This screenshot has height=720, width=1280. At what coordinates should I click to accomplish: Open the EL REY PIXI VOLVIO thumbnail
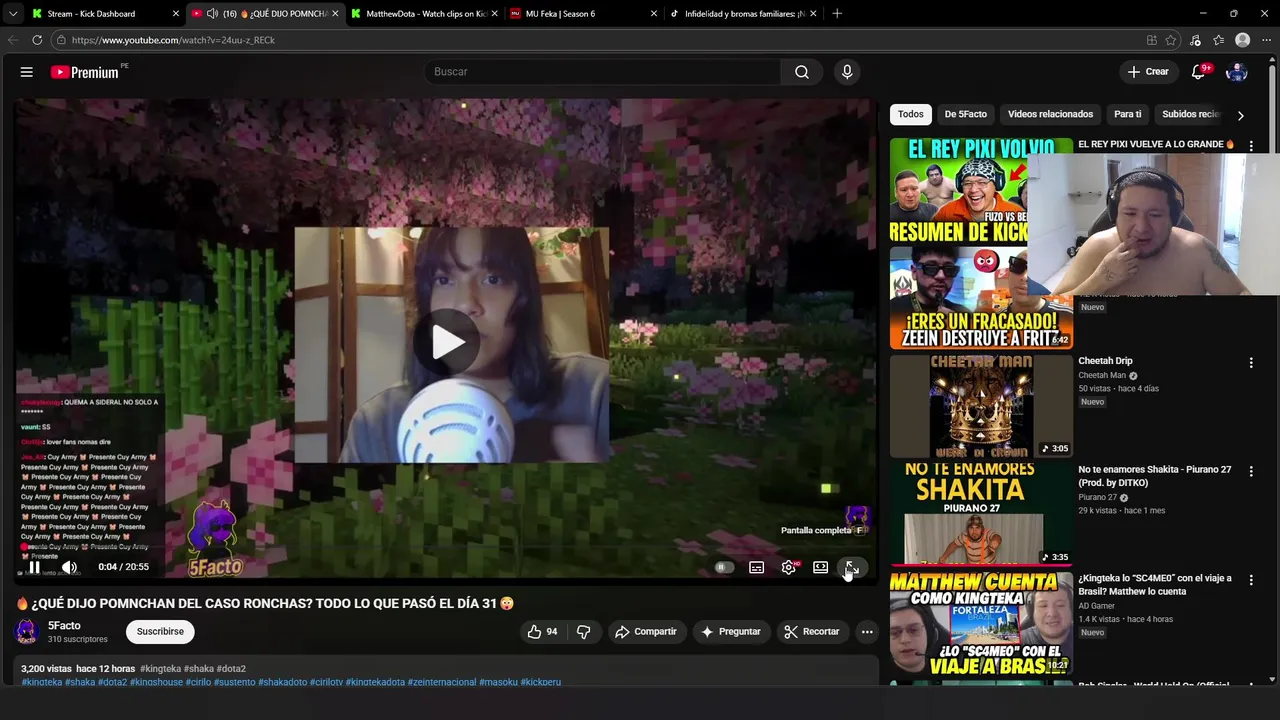click(958, 190)
